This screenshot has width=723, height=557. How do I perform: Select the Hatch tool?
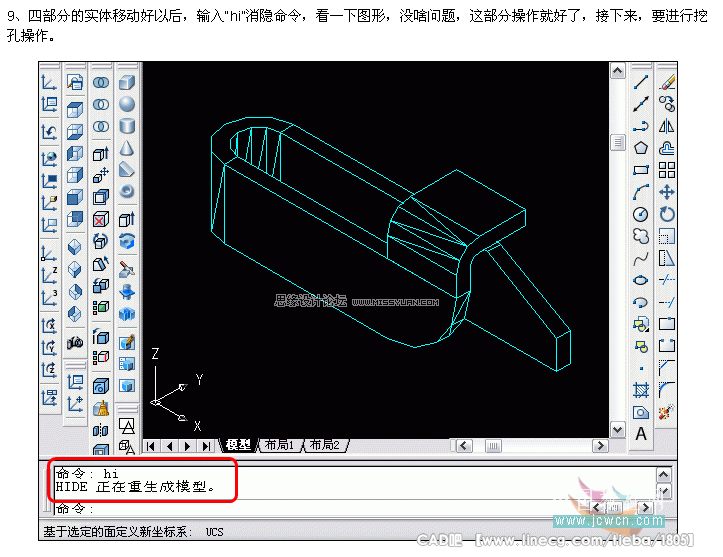point(641,390)
